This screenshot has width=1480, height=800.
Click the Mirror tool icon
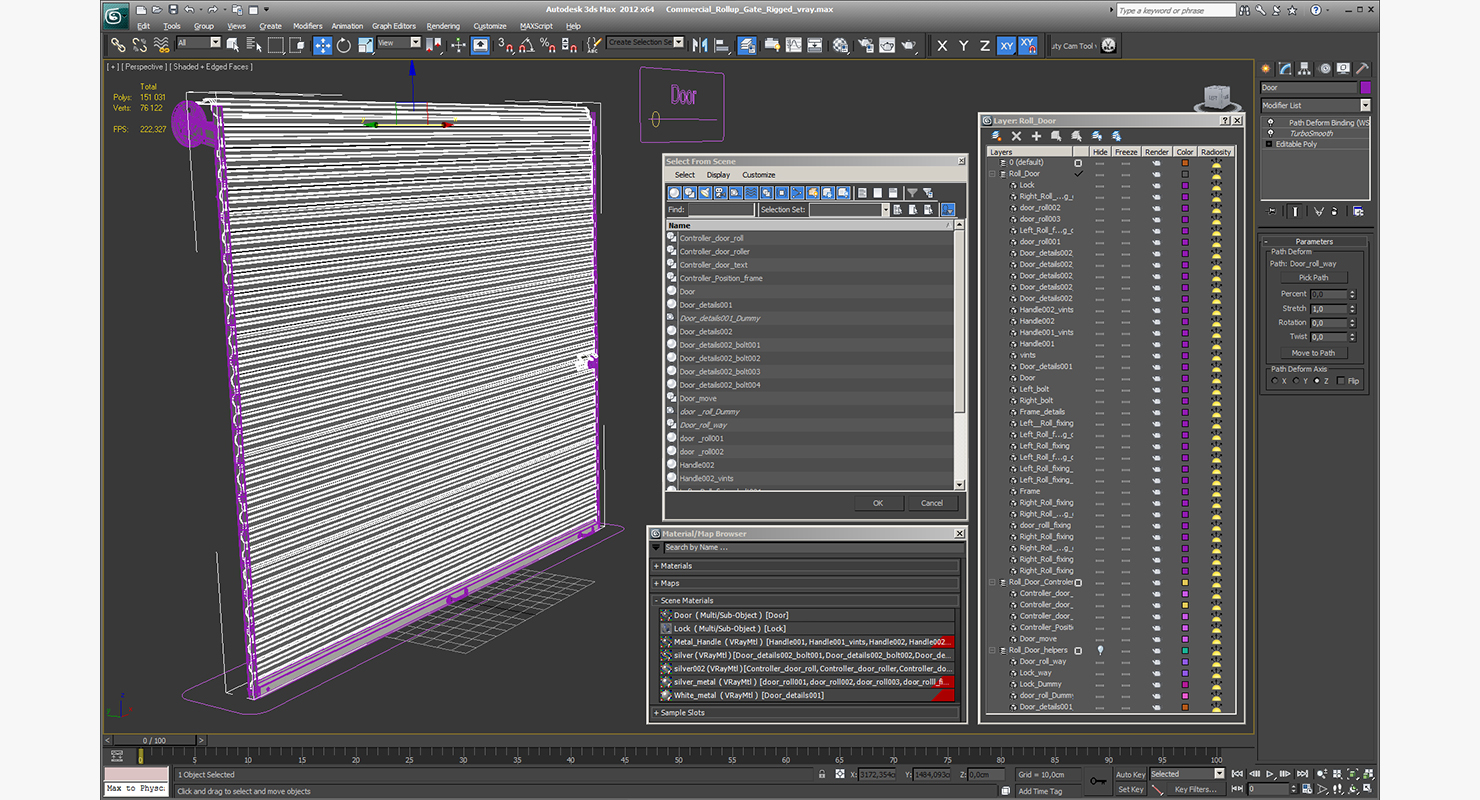(699, 45)
